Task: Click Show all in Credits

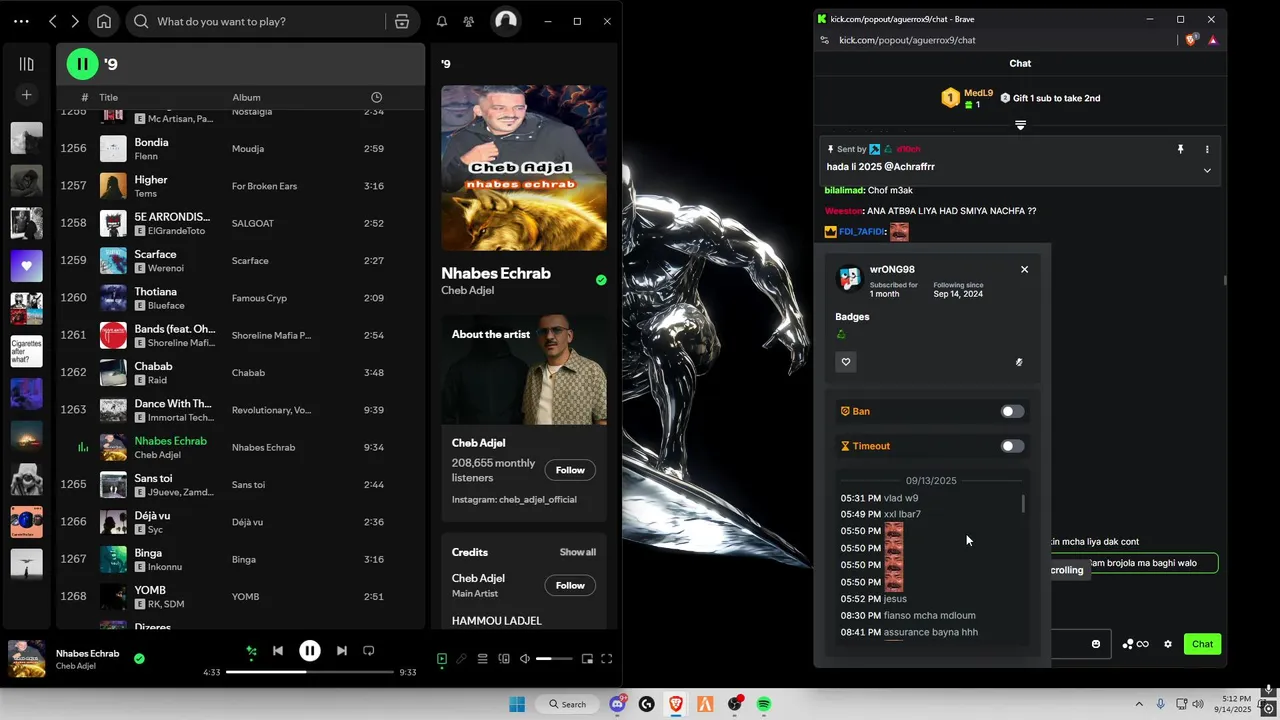Action: [578, 552]
